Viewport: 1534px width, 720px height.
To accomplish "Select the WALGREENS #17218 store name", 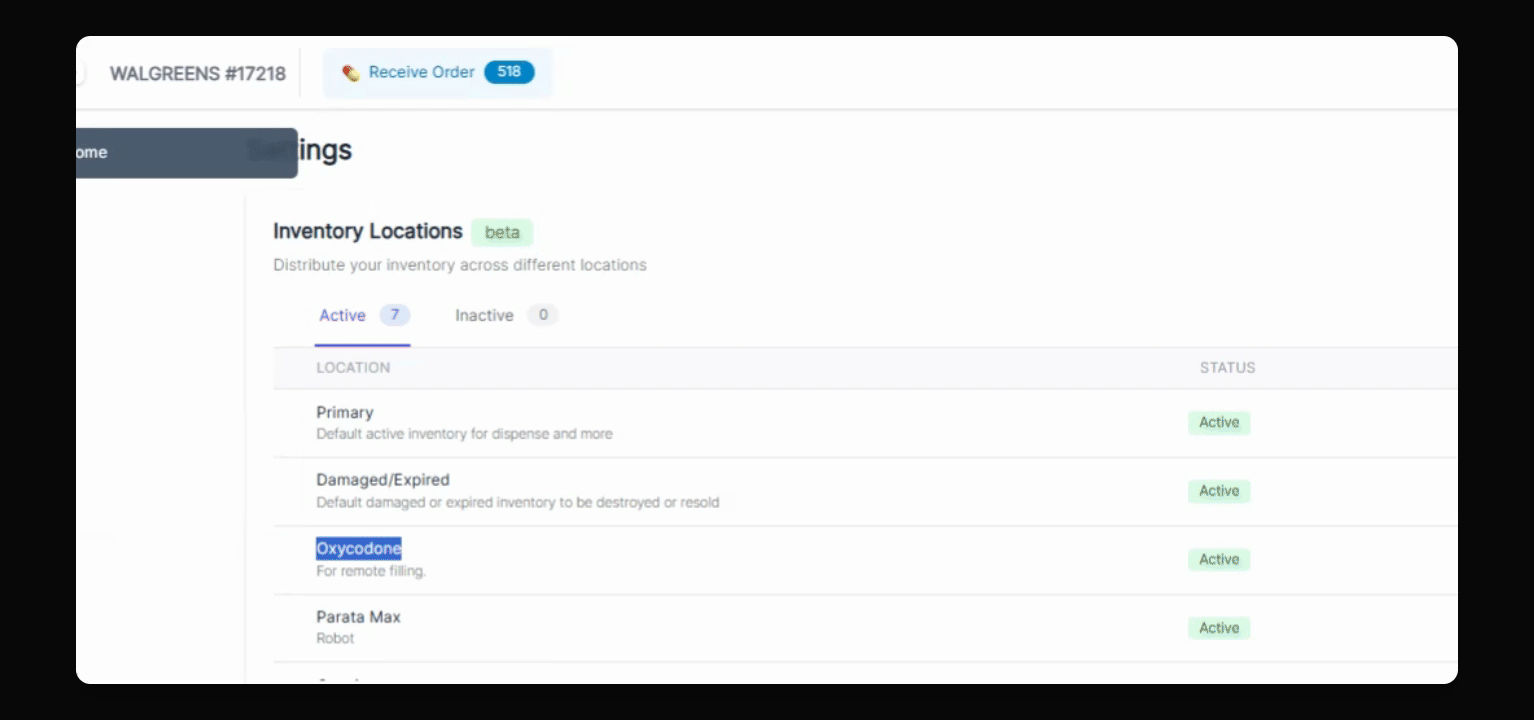I will click(x=198, y=74).
